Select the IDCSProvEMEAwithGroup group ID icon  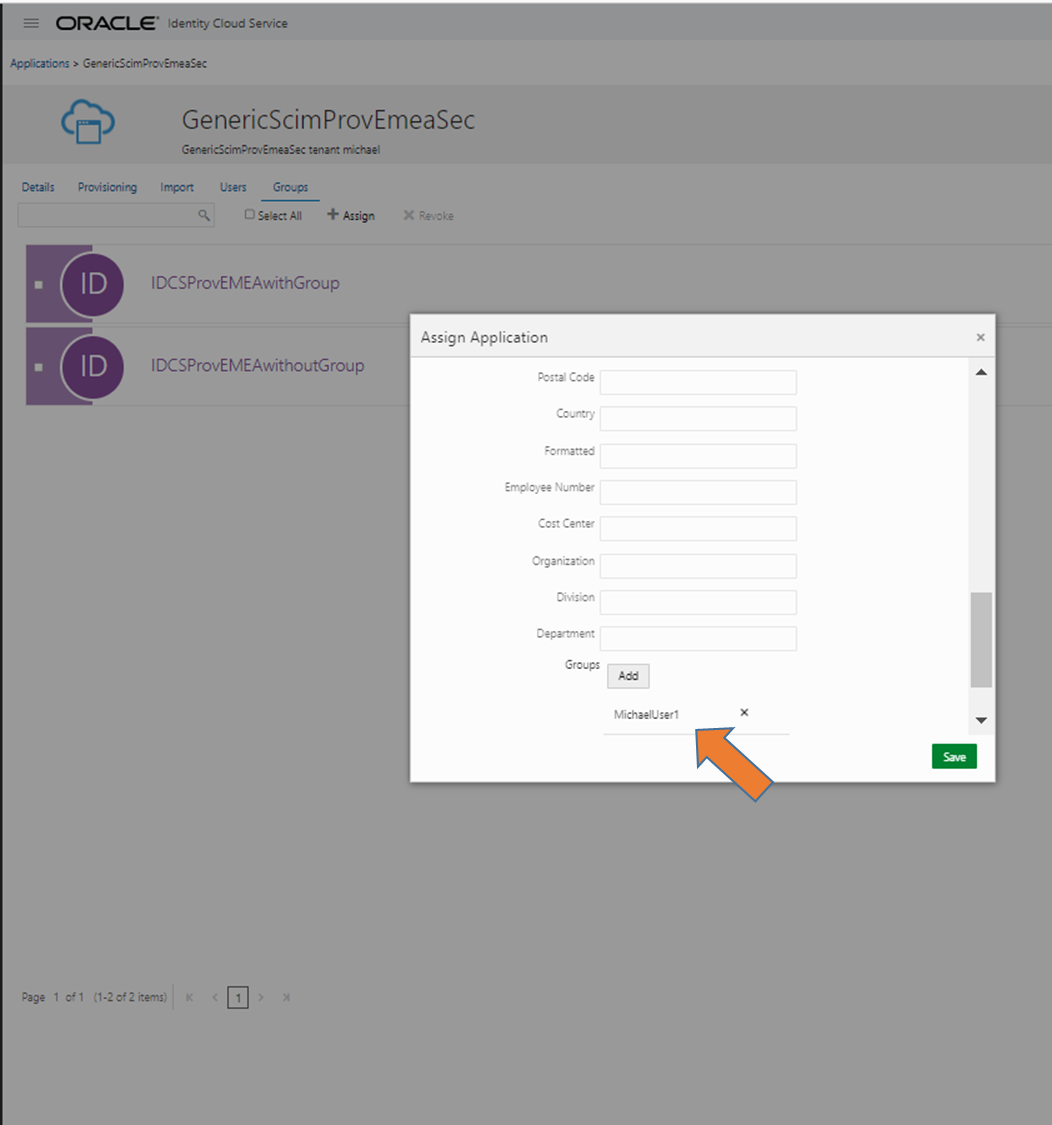(x=93, y=283)
